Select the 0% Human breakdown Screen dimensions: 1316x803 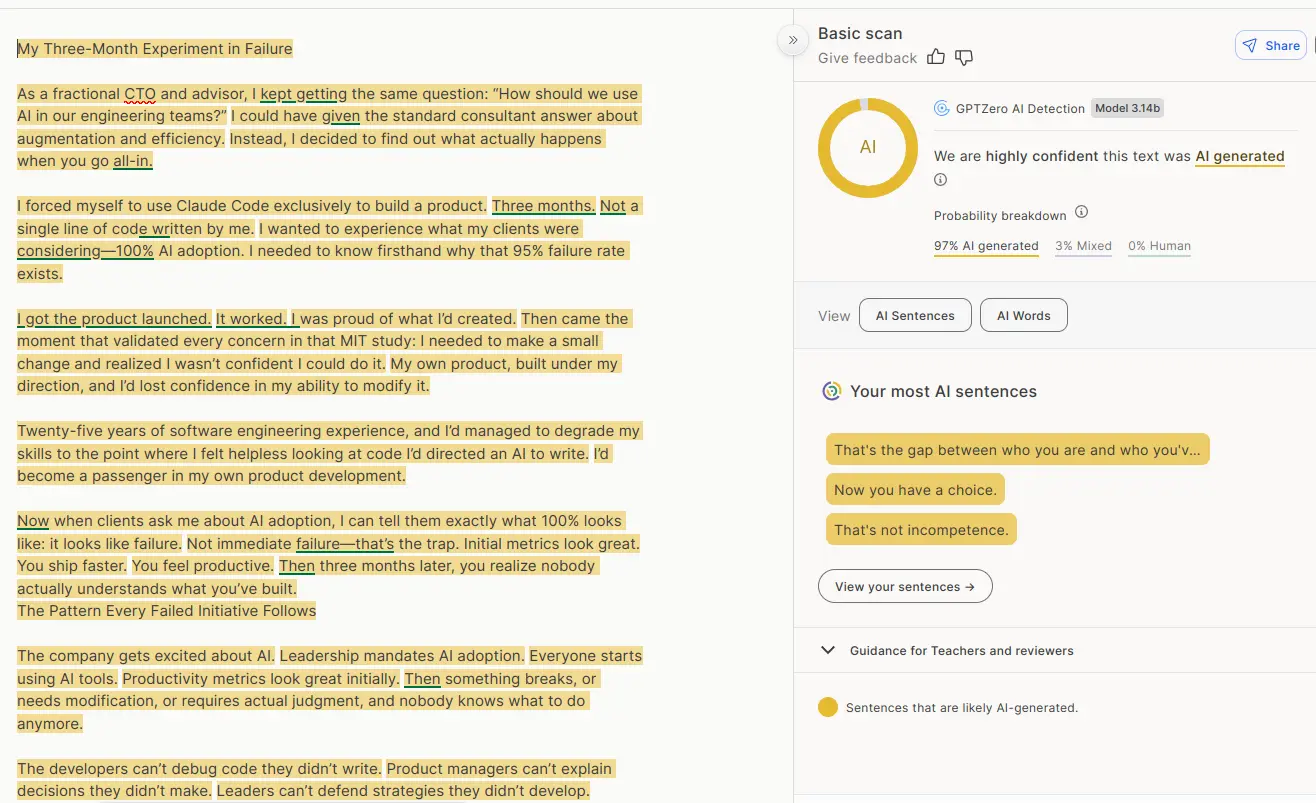click(x=1159, y=246)
